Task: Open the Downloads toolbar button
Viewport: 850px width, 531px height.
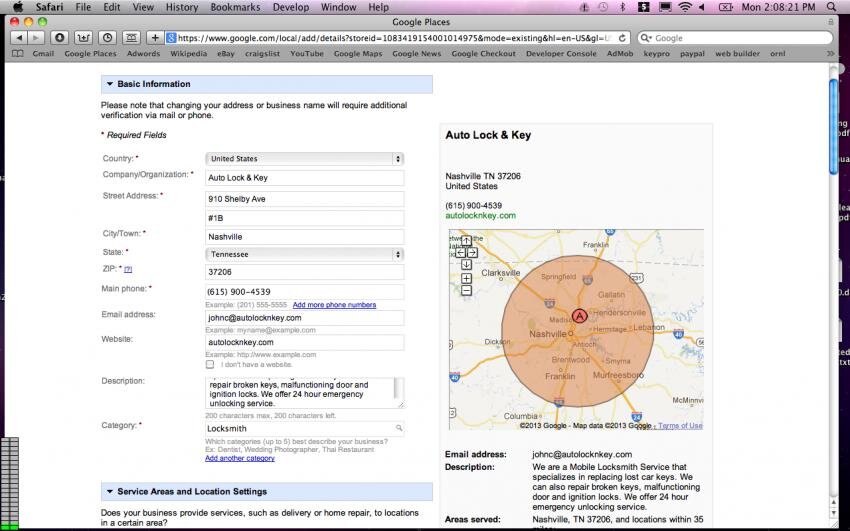Action: tap(60, 38)
